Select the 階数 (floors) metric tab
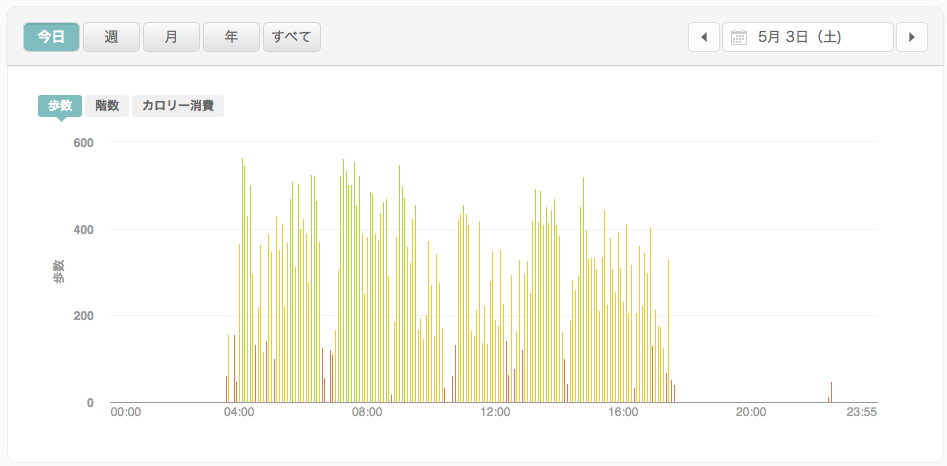This screenshot has height=466, width=947. pos(107,106)
